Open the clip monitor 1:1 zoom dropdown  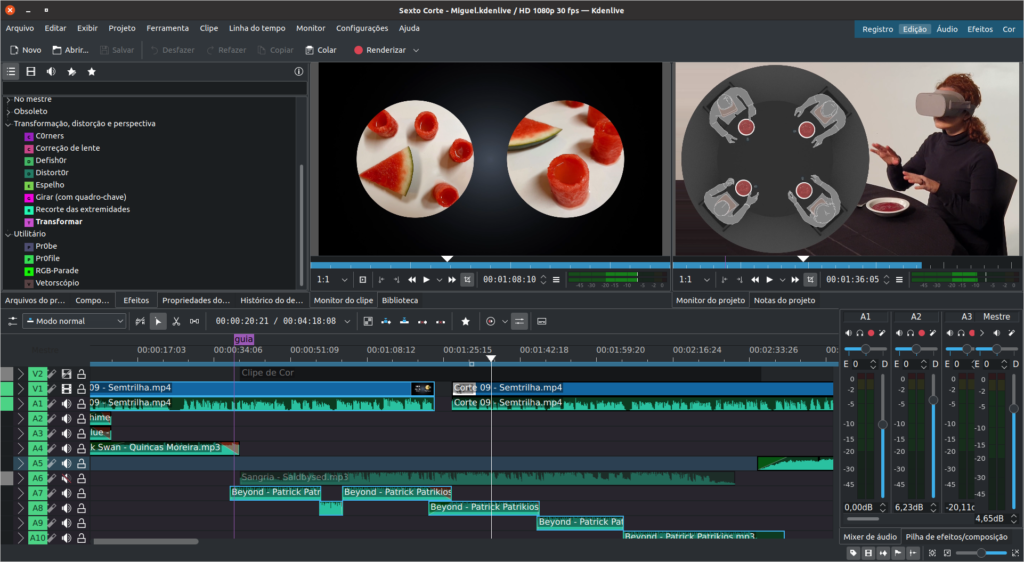pyautogui.click(x=330, y=280)
